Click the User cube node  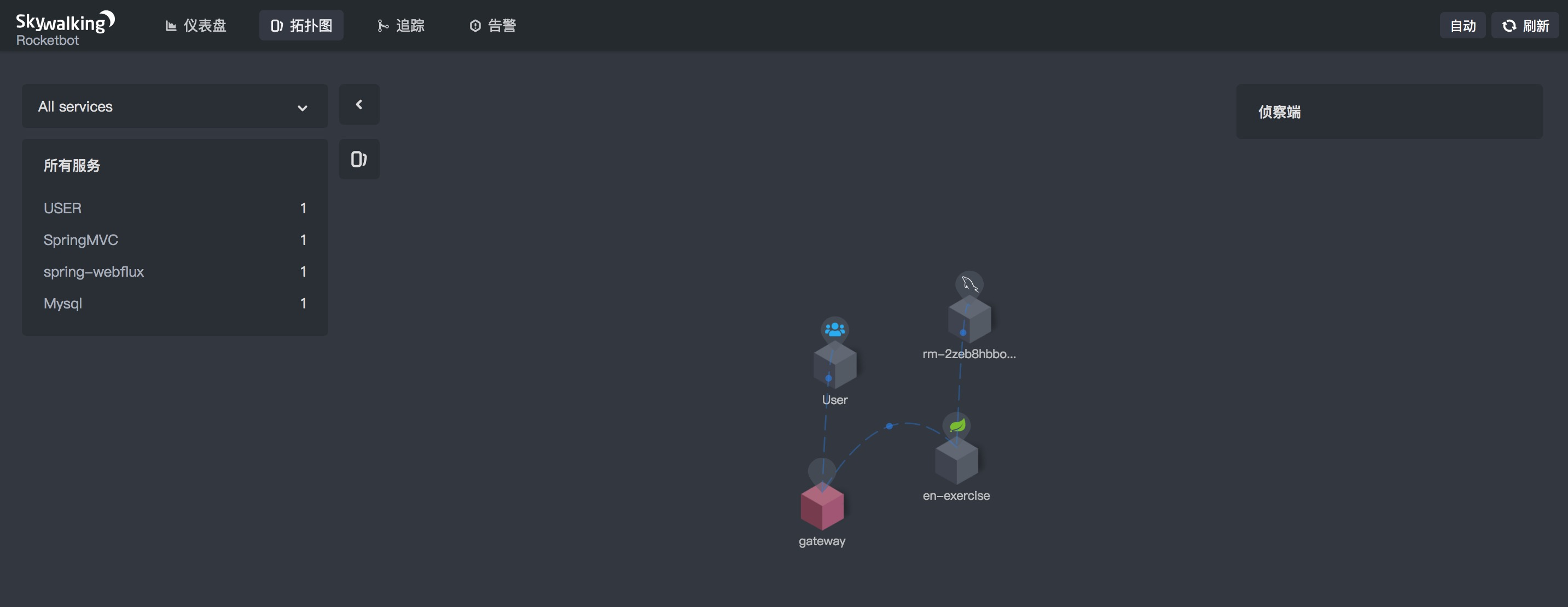click(x=834, y=365)
